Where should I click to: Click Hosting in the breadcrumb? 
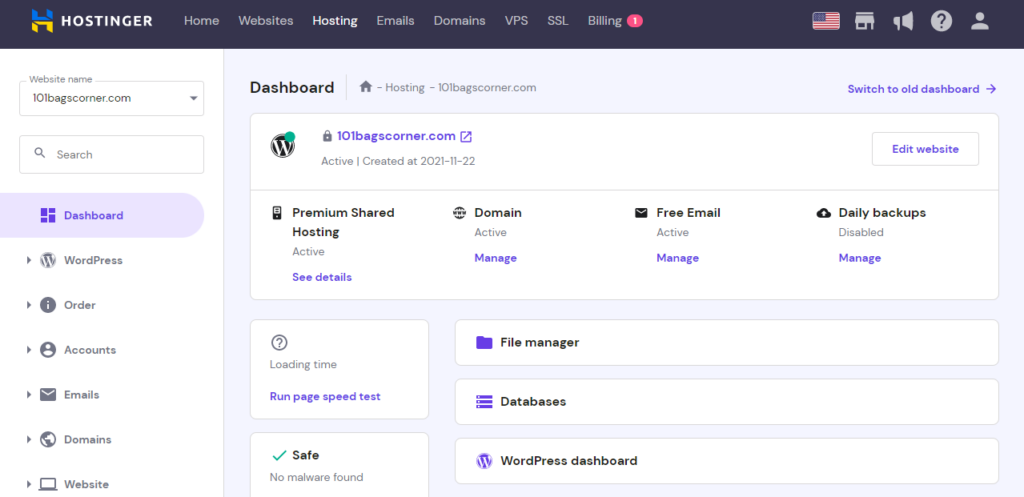405,88
